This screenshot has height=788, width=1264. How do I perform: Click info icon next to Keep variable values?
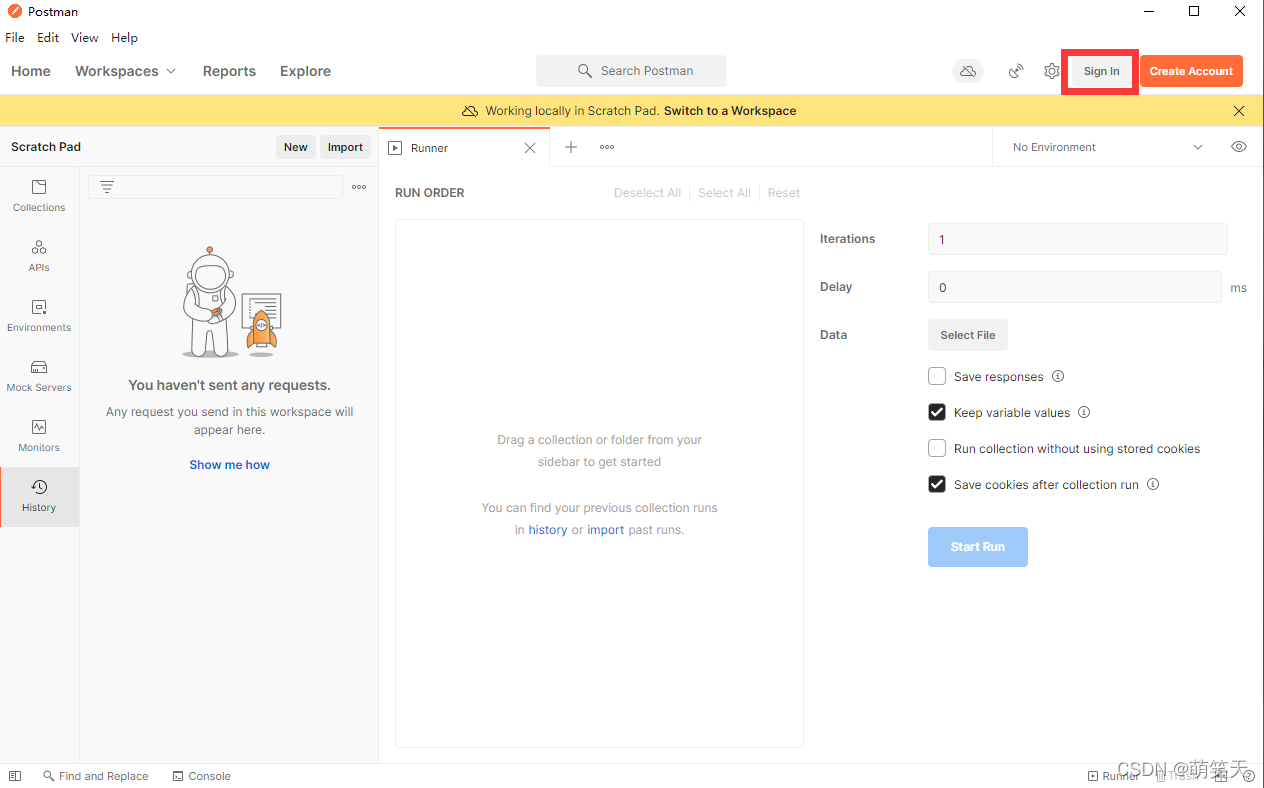click(x=1084, y=413)
